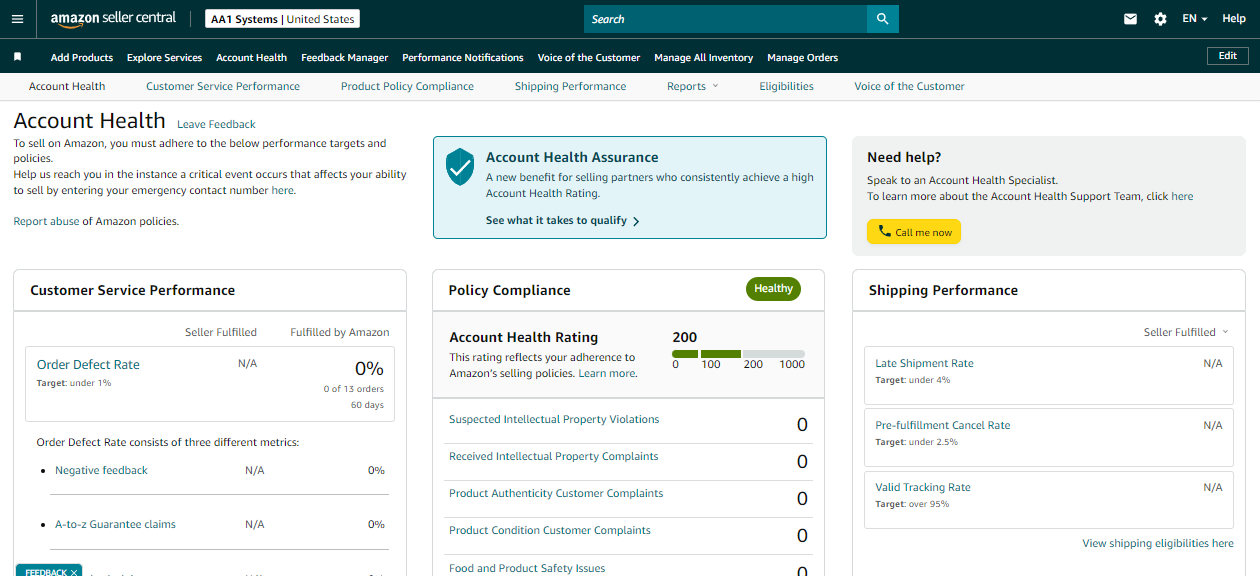Click the AA1 Systems United States selector
This screenshot has width=1260, height=576.
[x=281, y=19]
